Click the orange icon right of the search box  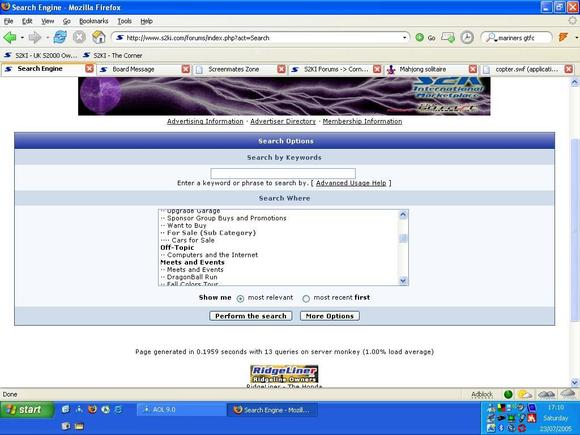(563, 37)
